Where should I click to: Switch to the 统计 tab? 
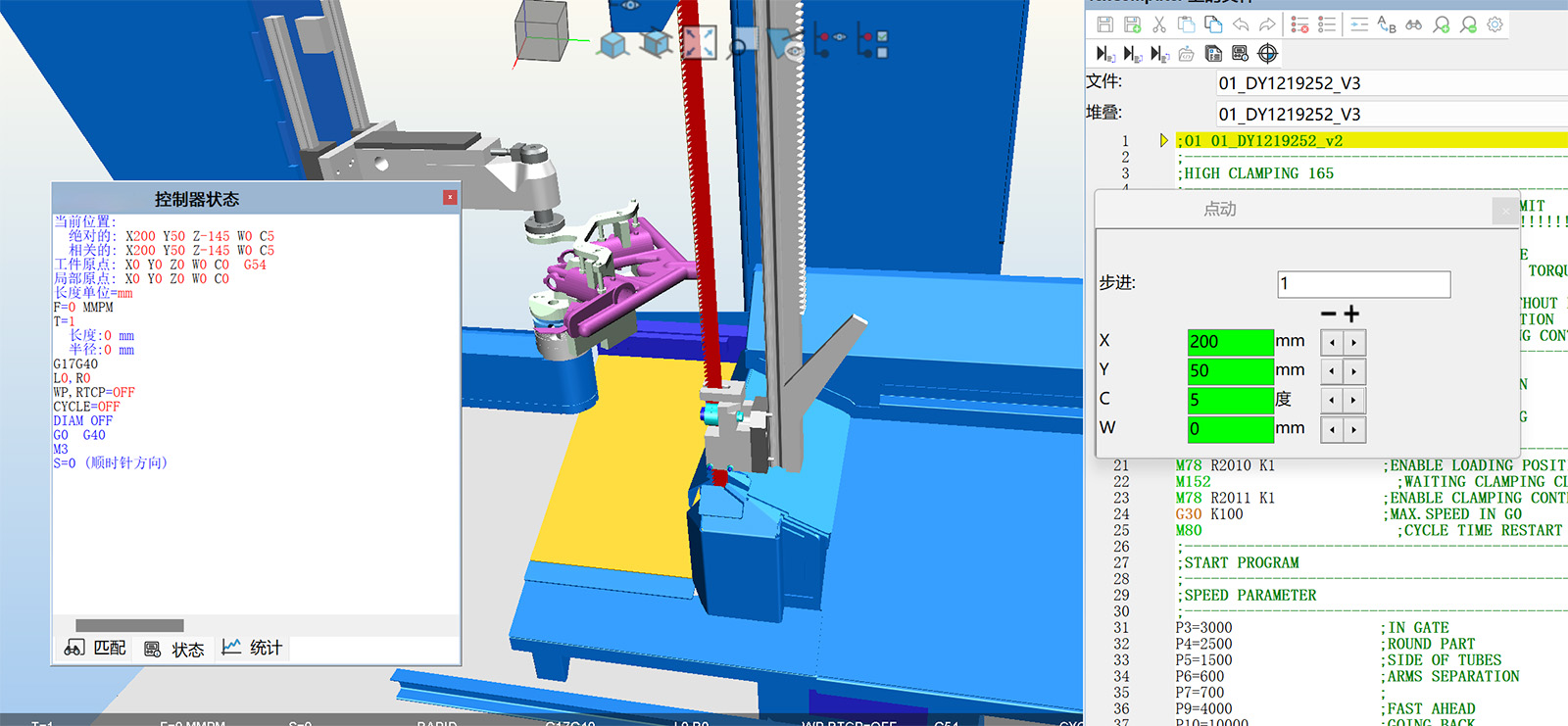253,648
